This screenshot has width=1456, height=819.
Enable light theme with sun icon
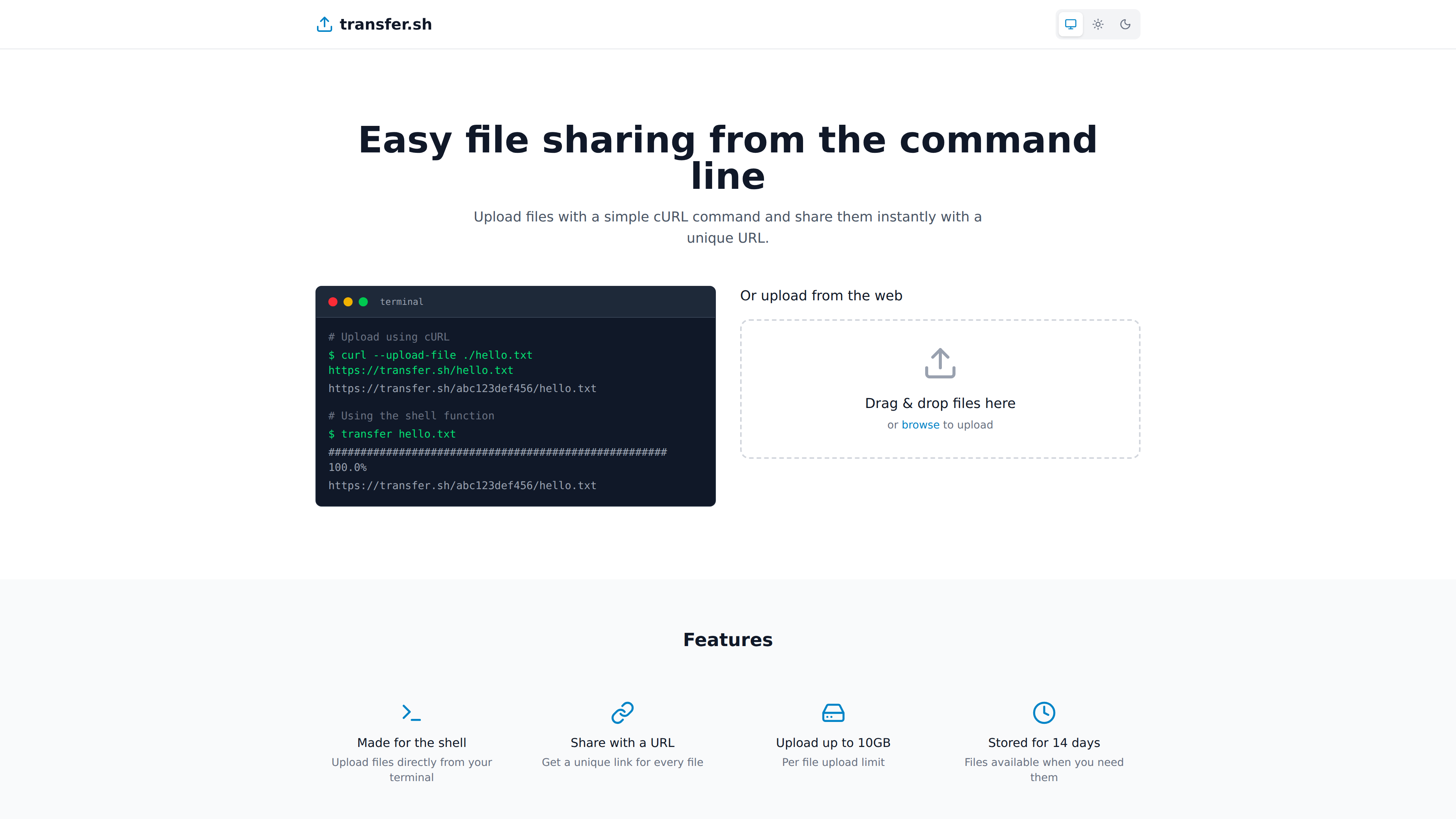click(x=1098, y=24)
